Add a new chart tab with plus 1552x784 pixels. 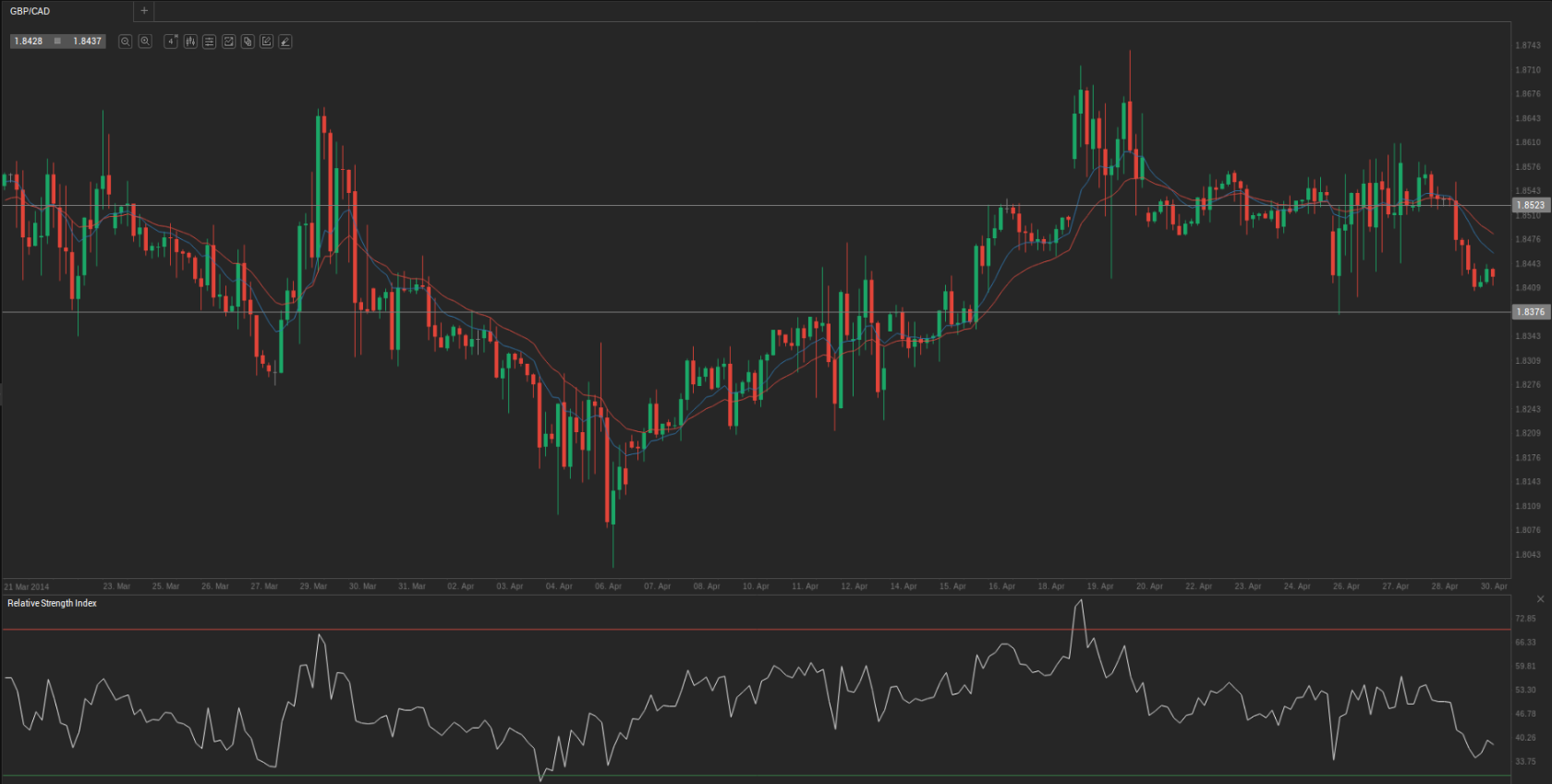[x=144, y=11]
